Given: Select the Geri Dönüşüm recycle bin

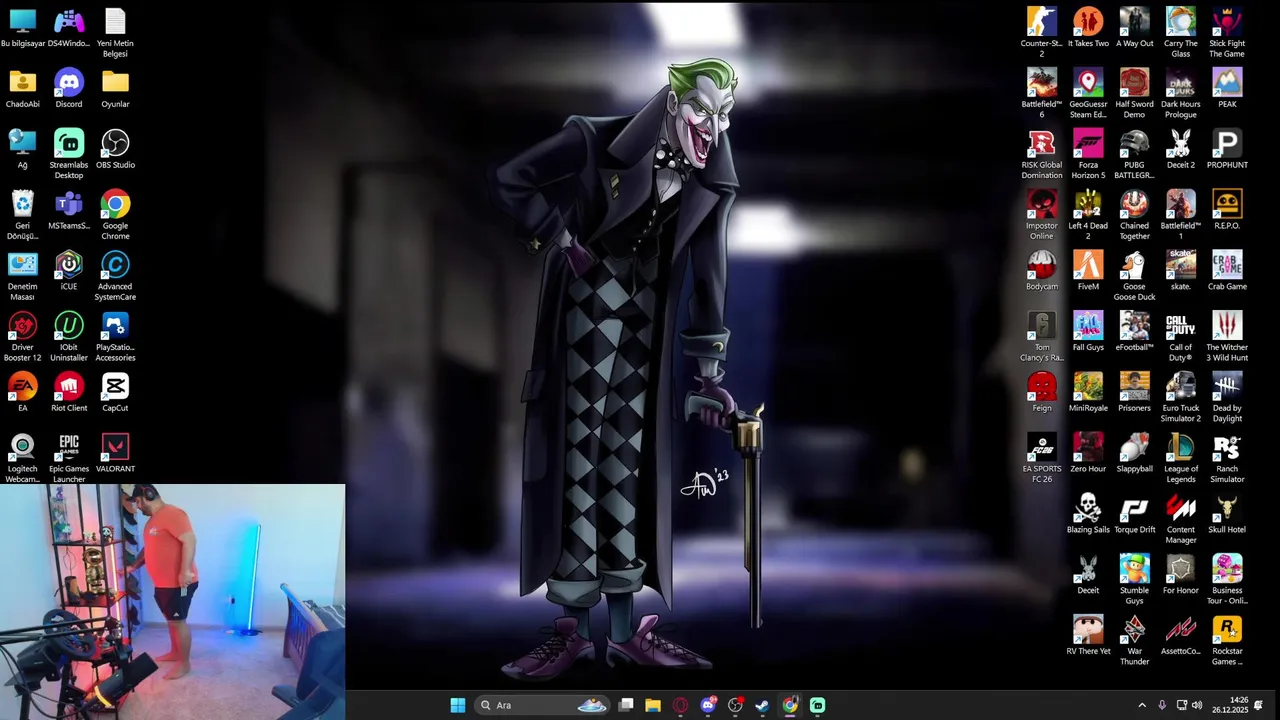Looking at the screenshot, I should [x=22, y=216].
